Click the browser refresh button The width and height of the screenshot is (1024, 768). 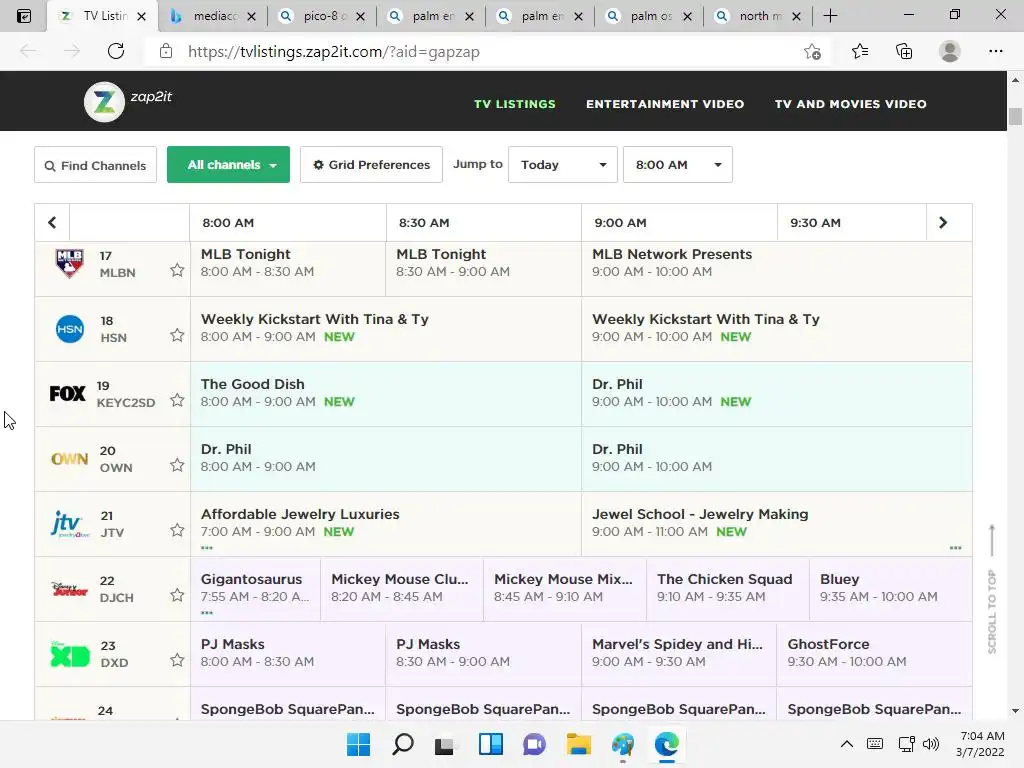[x=116, y=51]
